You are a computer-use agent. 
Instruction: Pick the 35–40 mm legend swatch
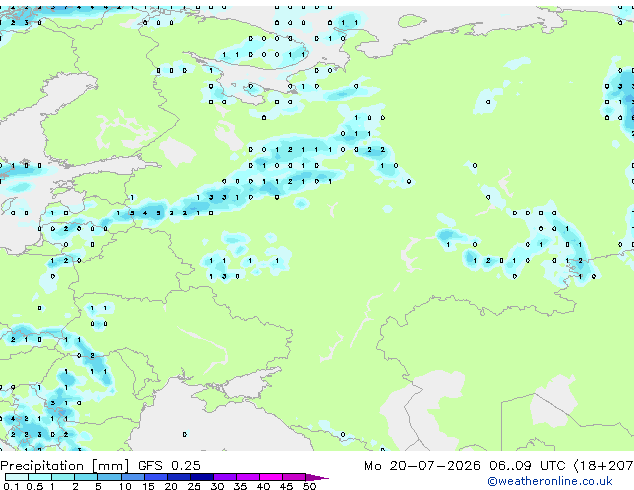point(248,477)
